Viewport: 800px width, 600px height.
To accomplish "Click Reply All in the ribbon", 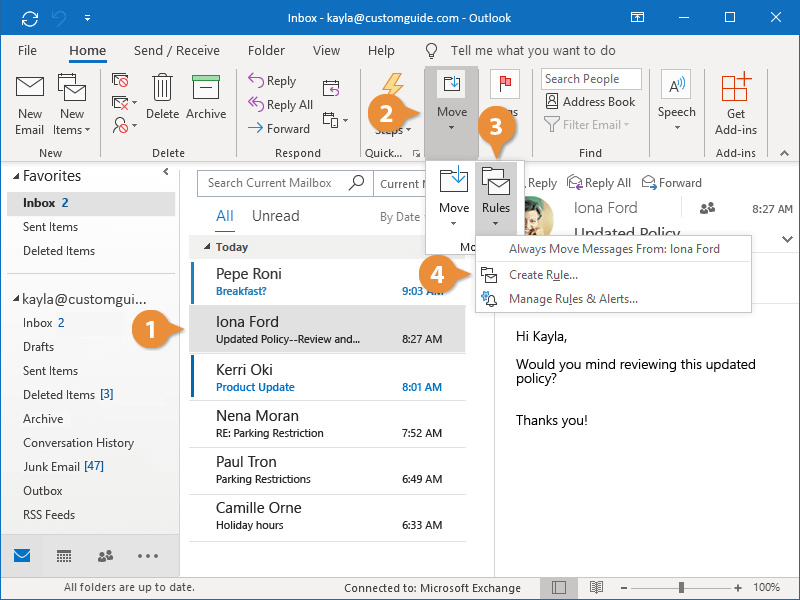I will tap(280, 105).
